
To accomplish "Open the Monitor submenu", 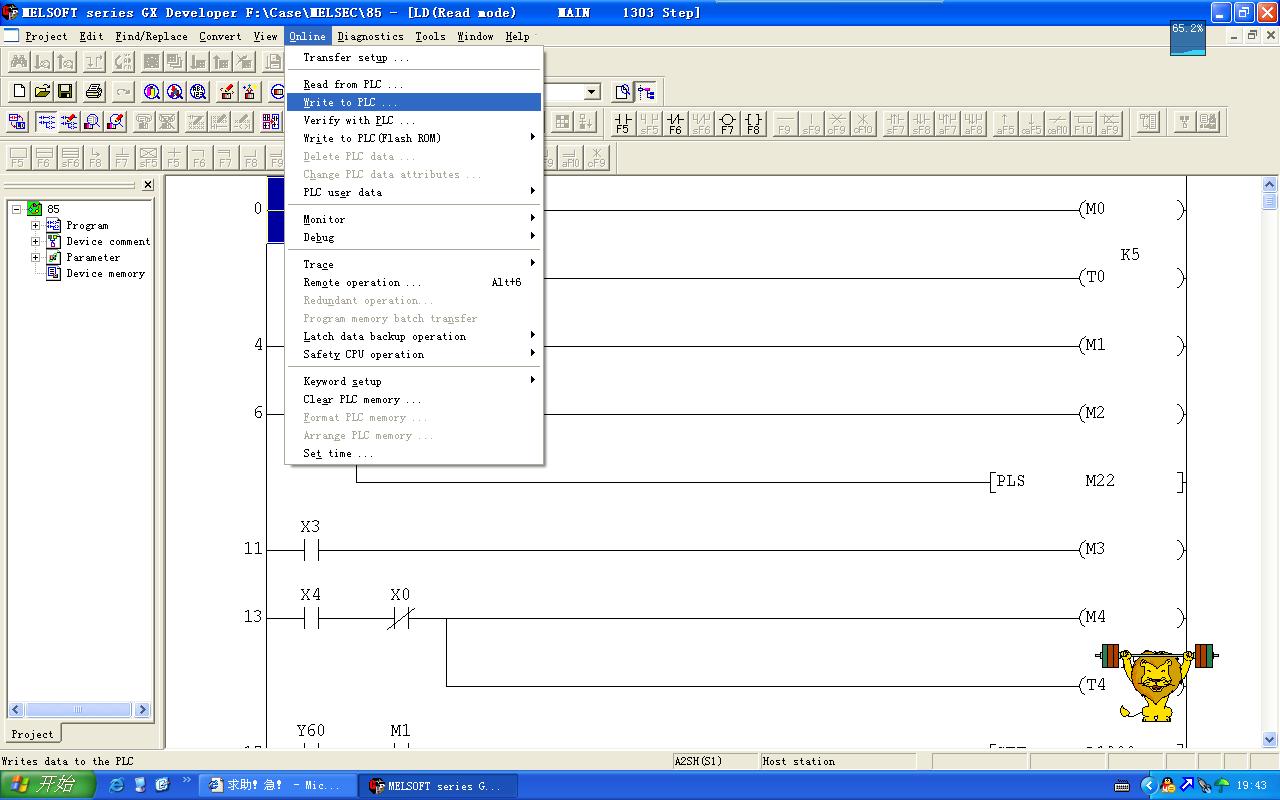I will [324, 219].
